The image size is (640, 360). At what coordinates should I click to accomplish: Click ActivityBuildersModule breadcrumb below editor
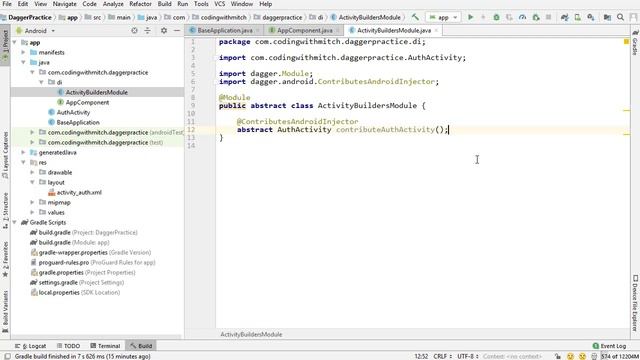pos(251,334)
